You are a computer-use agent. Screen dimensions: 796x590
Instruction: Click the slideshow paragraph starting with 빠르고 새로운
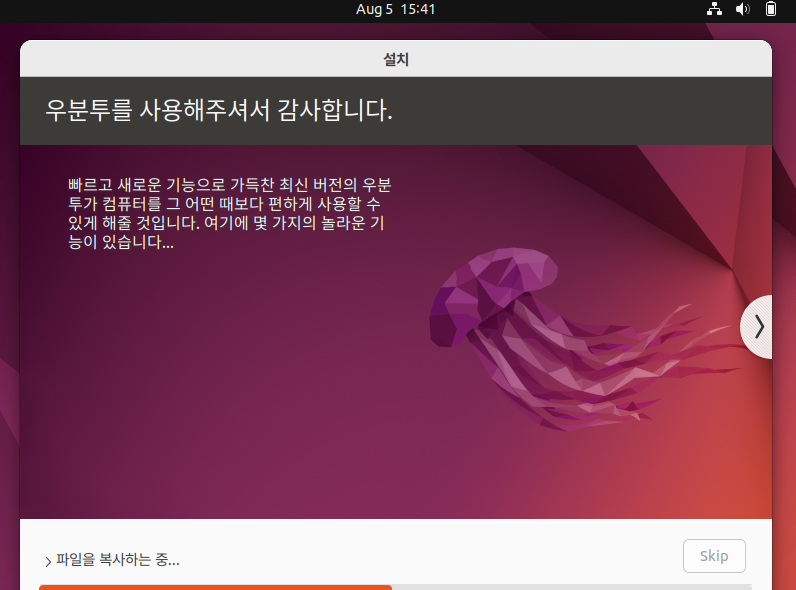click(x=229, y=213)
